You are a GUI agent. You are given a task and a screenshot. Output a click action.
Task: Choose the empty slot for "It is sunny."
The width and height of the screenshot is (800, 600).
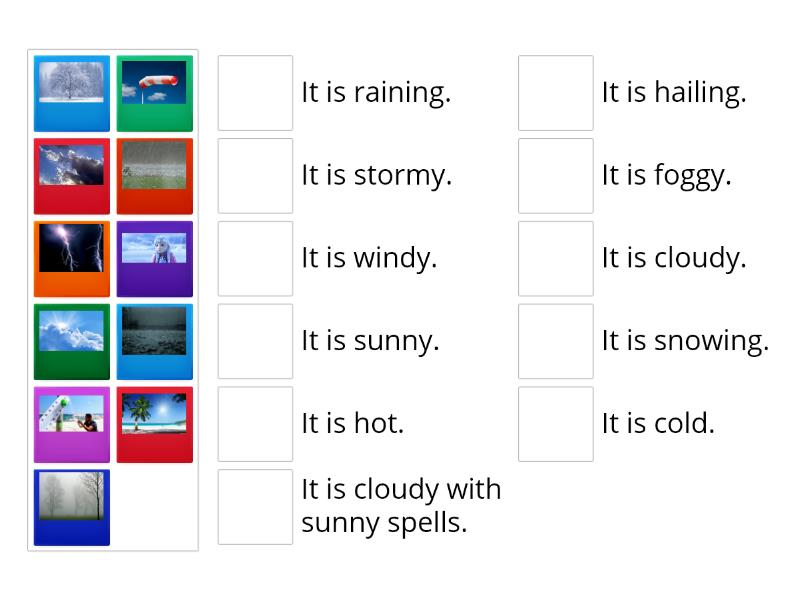(255, 342)
